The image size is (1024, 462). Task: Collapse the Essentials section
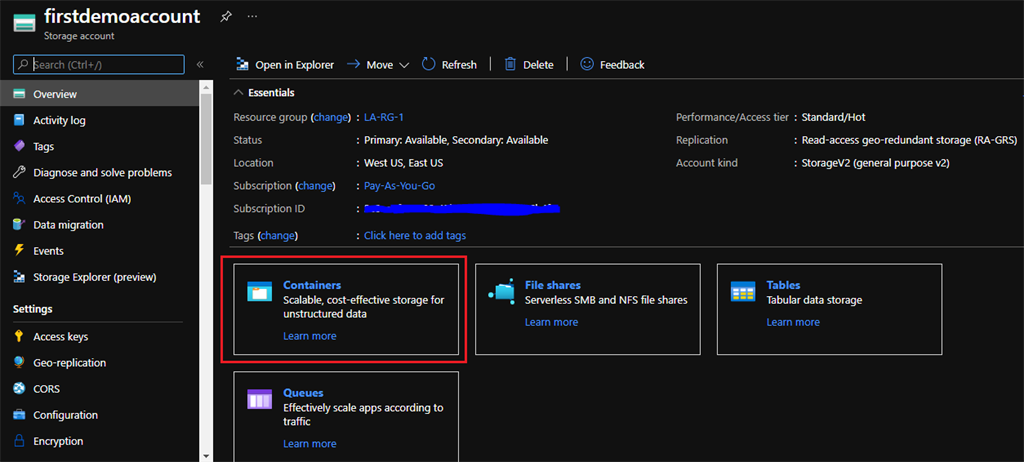238,93
